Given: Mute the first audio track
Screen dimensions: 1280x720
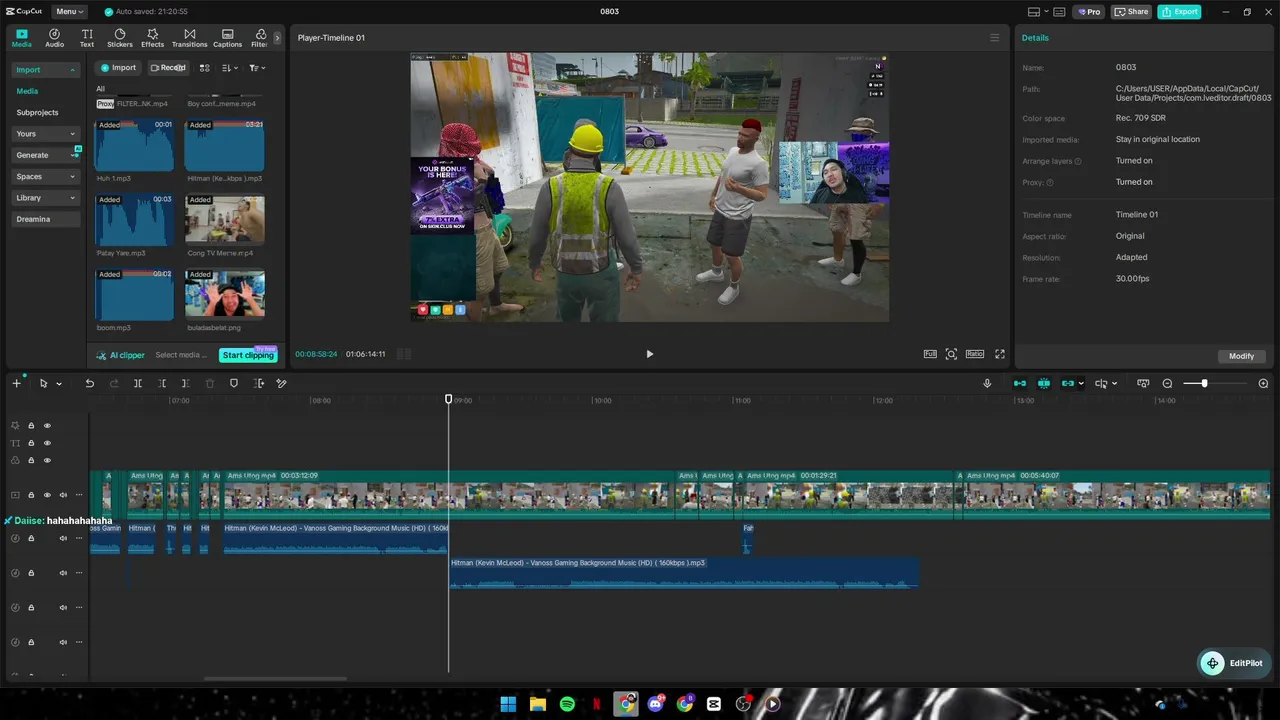Looking at the screenshot, I should tap(63, 539).
